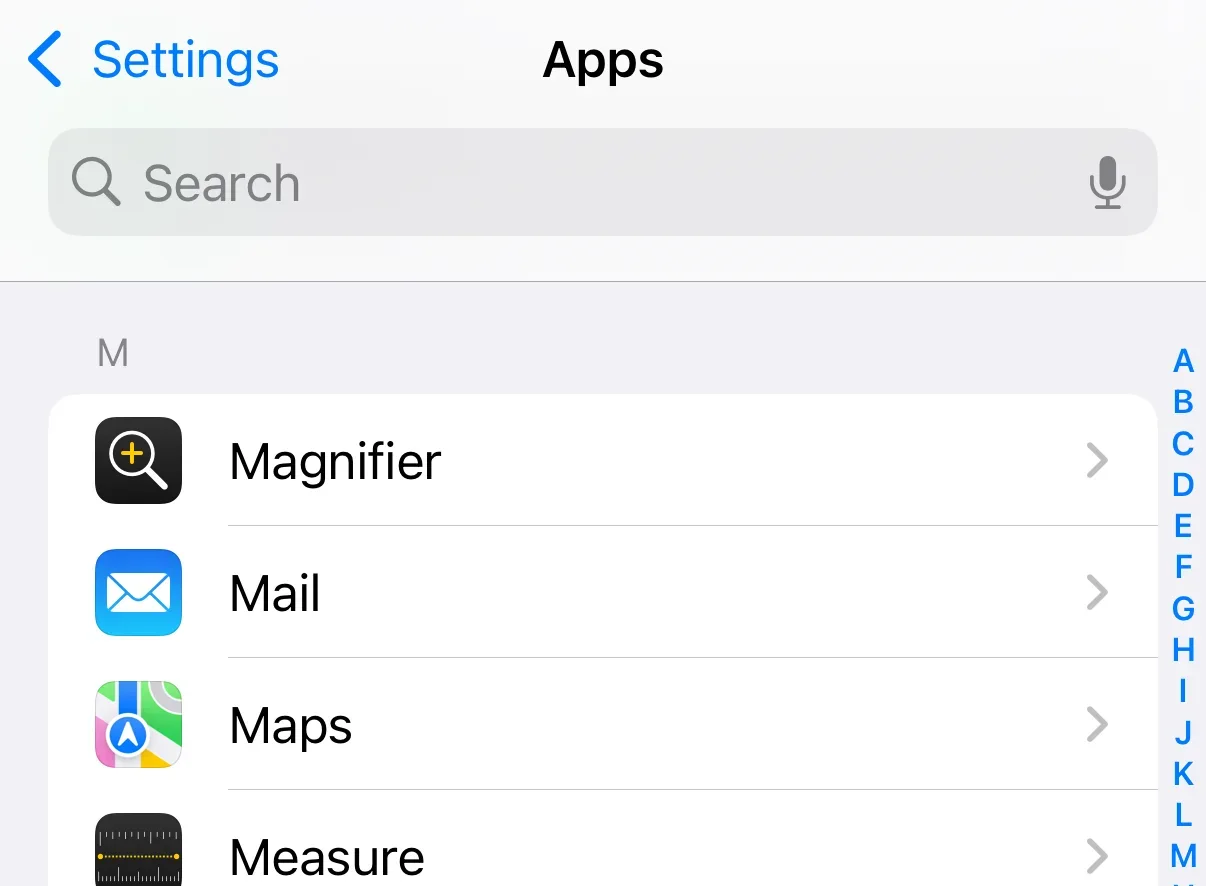The image size is (1206, 886).
Task: Jump to letter G in the alphabet index
Action: pyautogui.click(x=1183, y=610)
